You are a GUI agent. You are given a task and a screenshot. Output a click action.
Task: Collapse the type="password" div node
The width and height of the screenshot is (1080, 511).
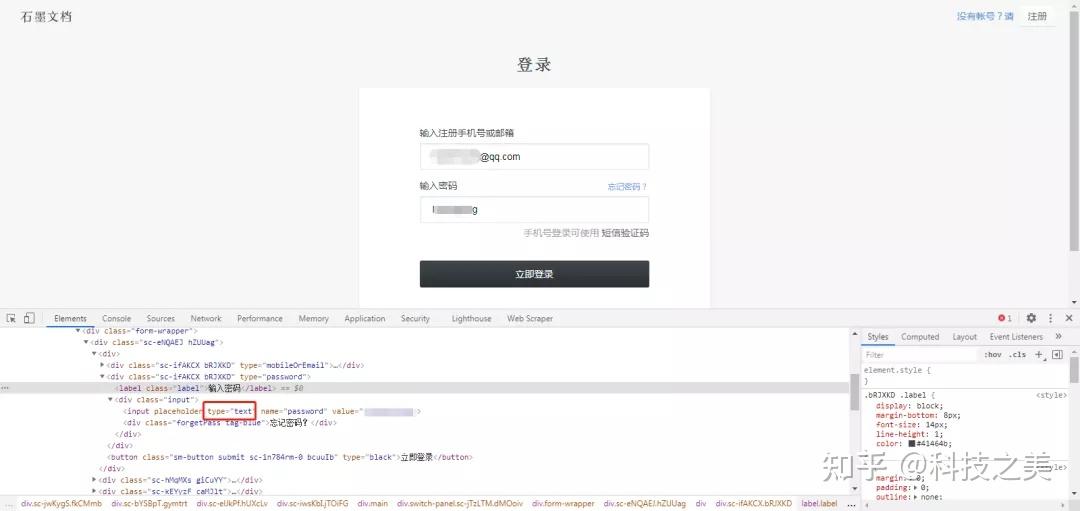point(103,377)
